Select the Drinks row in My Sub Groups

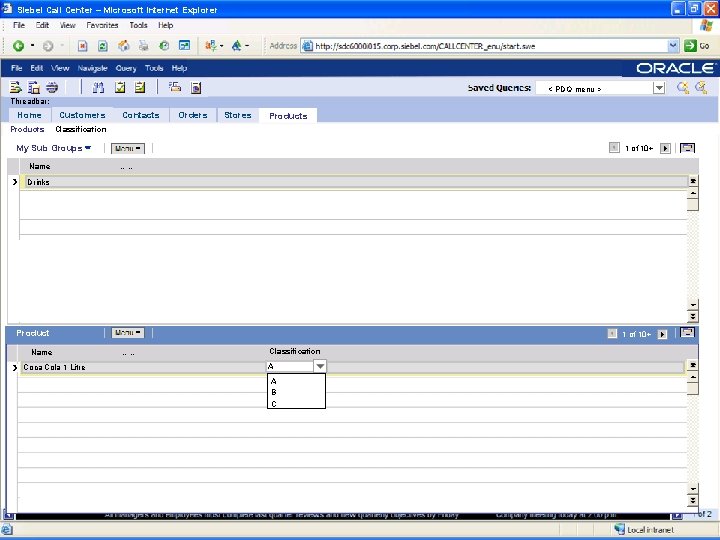(x=356, y=182)
